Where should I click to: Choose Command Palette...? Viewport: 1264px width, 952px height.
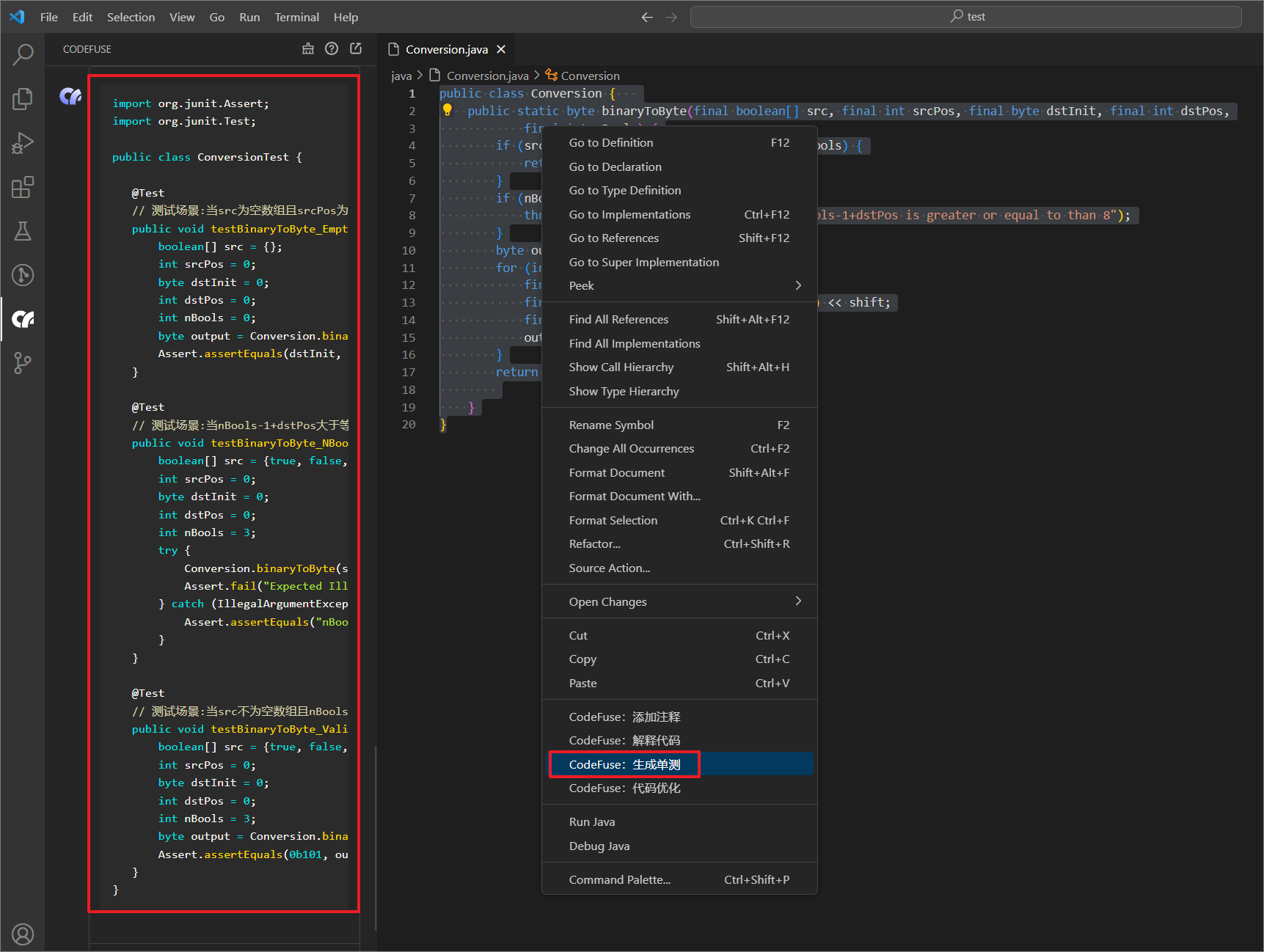[x=679, y=879]
